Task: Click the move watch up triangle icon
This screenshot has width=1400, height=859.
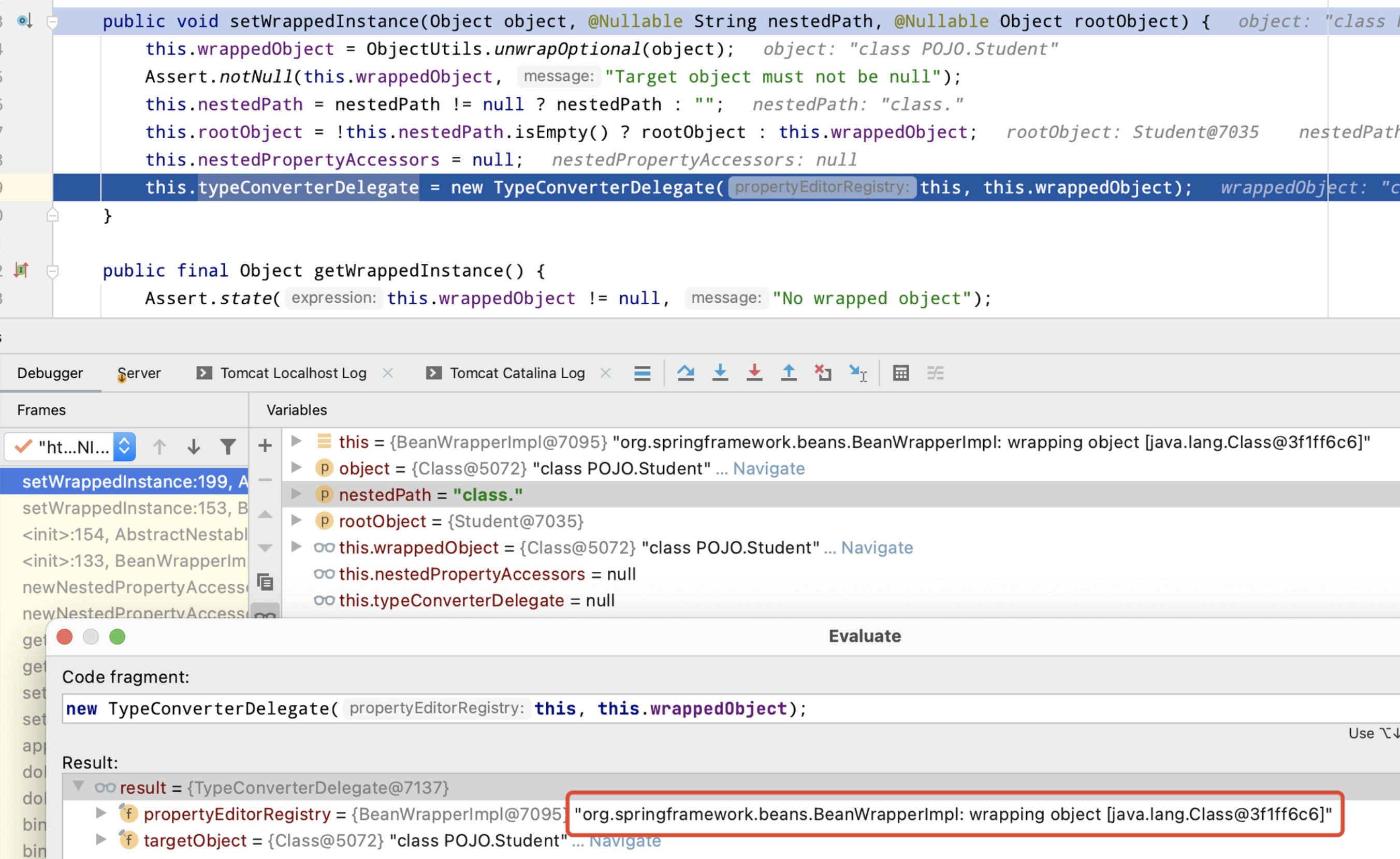Action: coord(265,514)
